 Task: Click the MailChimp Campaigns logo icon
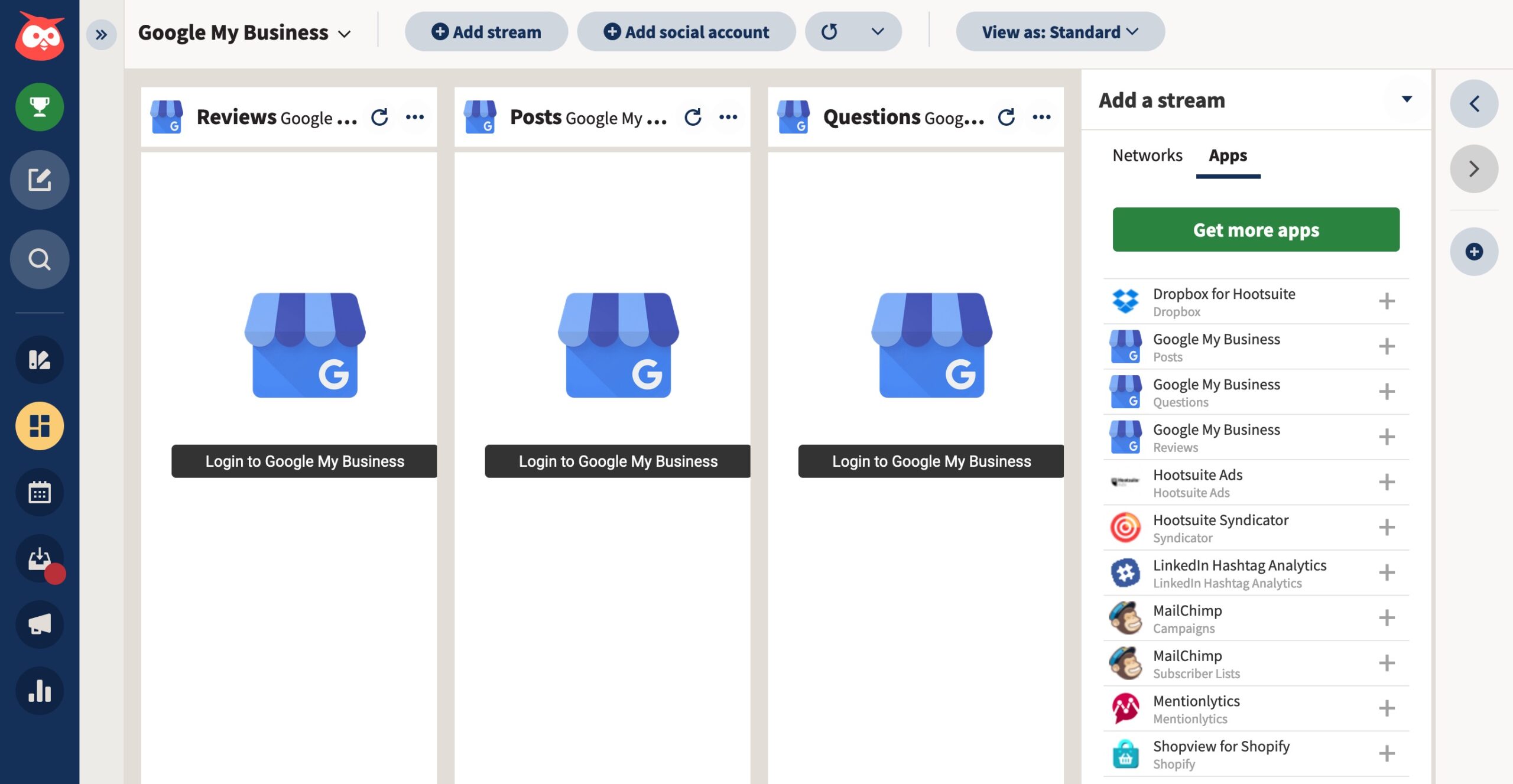(x=1125, y=618)
